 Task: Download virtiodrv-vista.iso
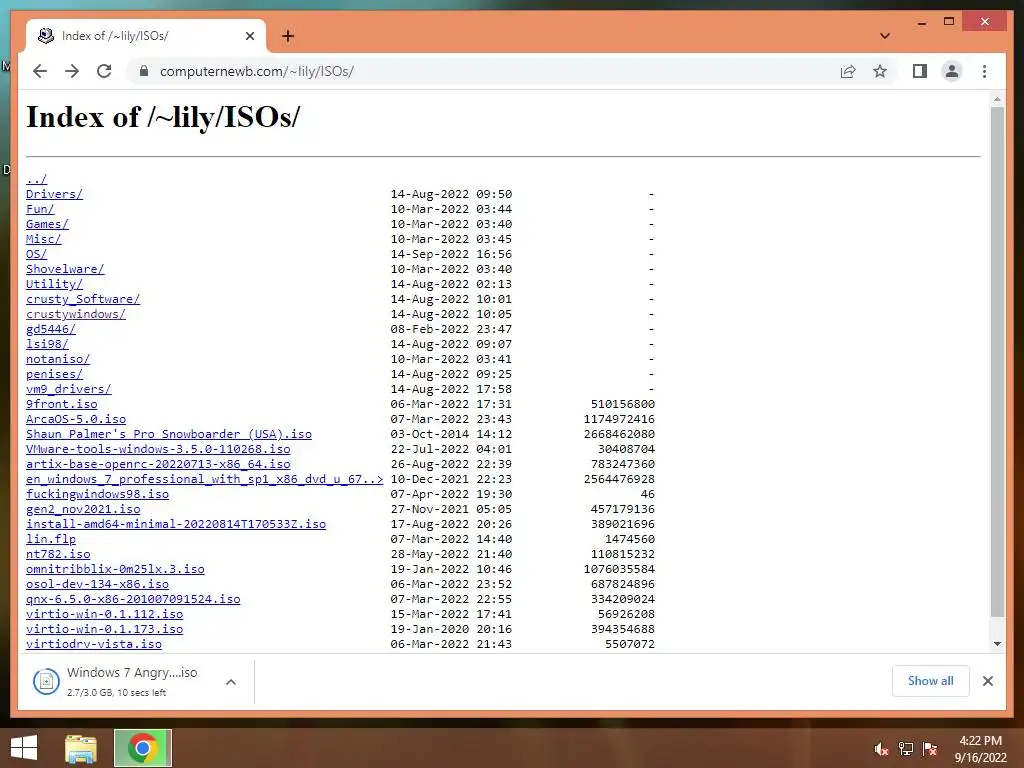[94, 645]
